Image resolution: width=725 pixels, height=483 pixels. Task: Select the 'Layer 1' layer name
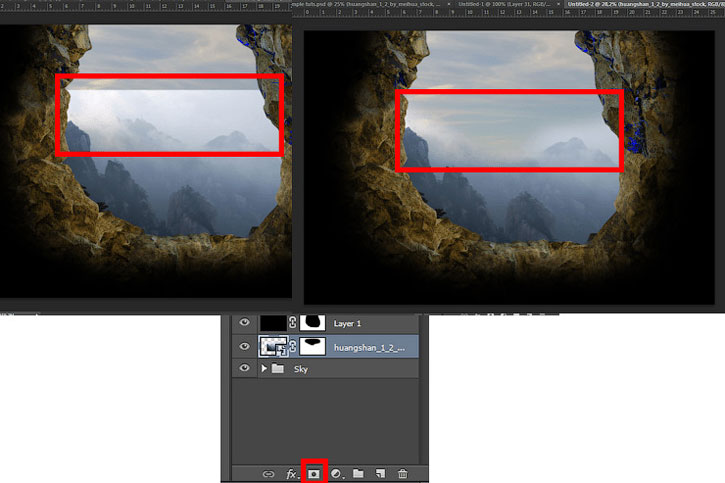(x=347, y=324)
